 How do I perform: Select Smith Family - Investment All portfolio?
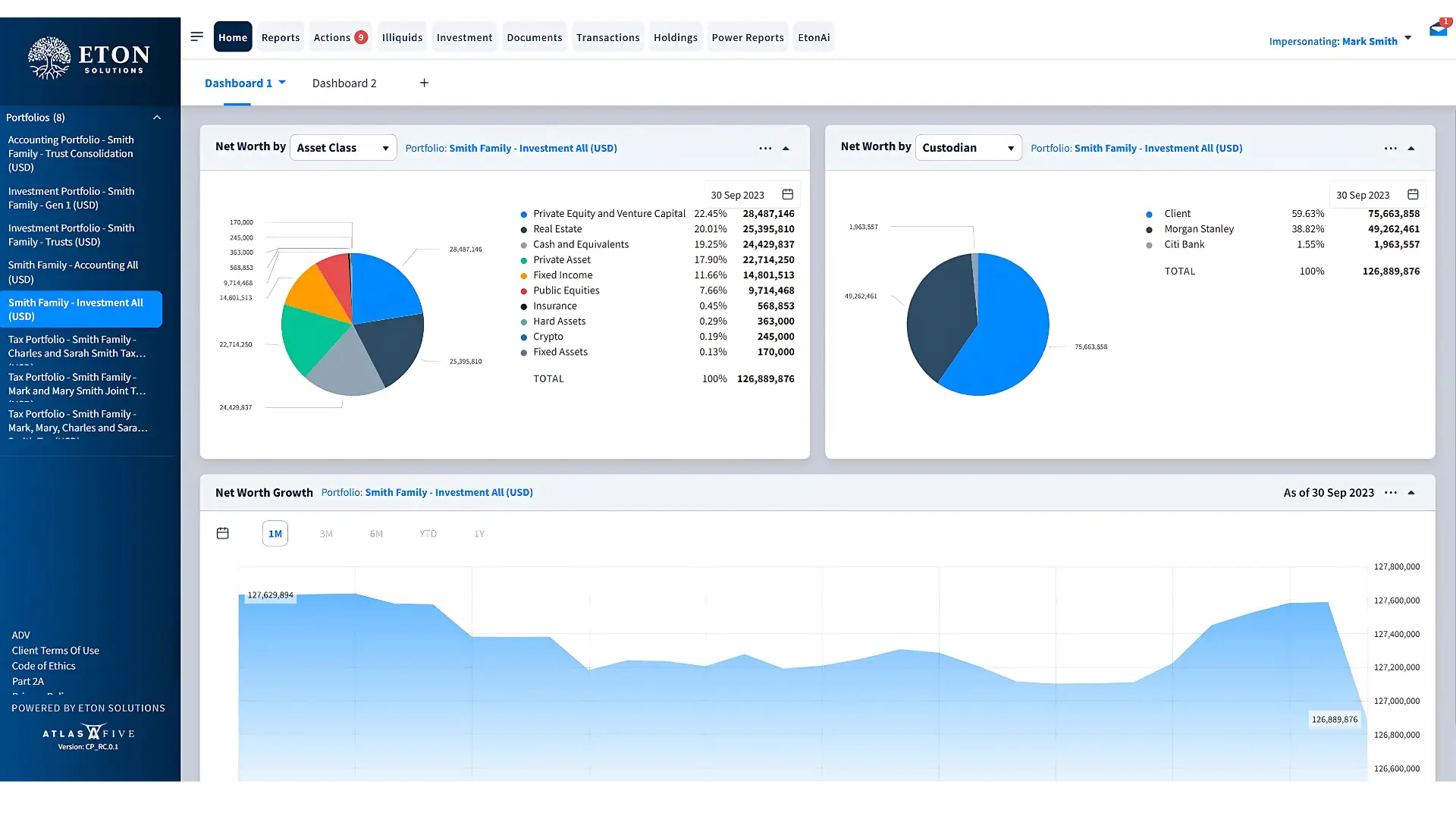click(x=81, y=309)
